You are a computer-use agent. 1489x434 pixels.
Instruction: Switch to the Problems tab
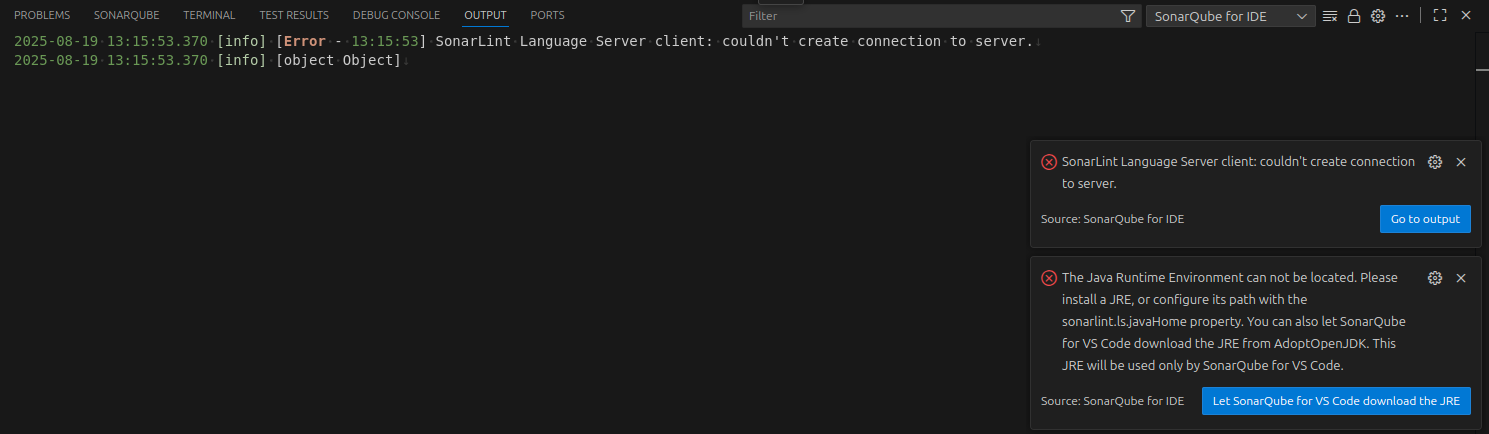(x=42, y=16)
